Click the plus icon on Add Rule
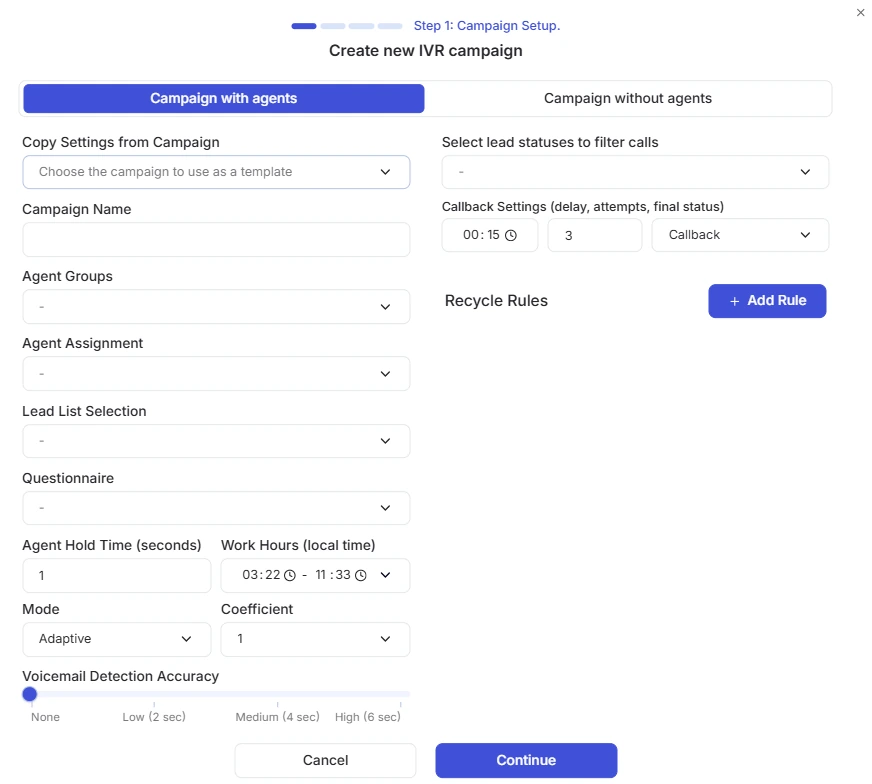The width and height of the screenshot is (872, 784). pyautogui.click(x=735, y=301)
